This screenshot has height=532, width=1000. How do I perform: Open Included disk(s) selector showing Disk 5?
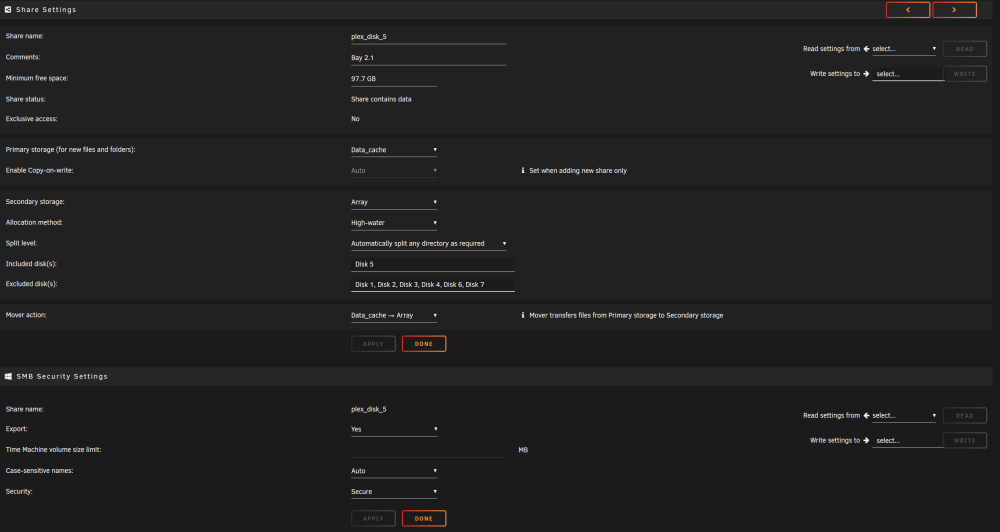[433, 264]
